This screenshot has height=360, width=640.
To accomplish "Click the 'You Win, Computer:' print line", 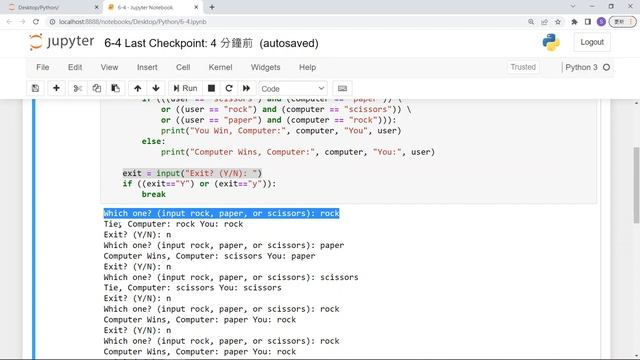I will (281, 131).
